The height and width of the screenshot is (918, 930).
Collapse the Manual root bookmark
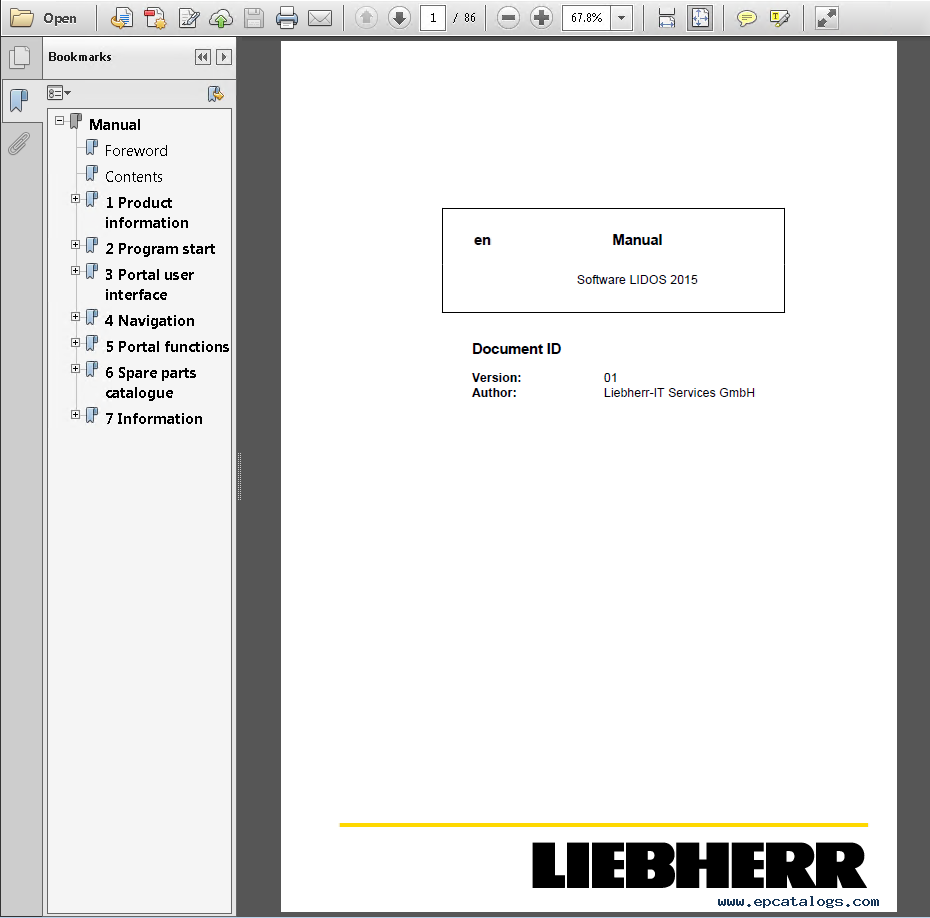[x=59, y=120]
